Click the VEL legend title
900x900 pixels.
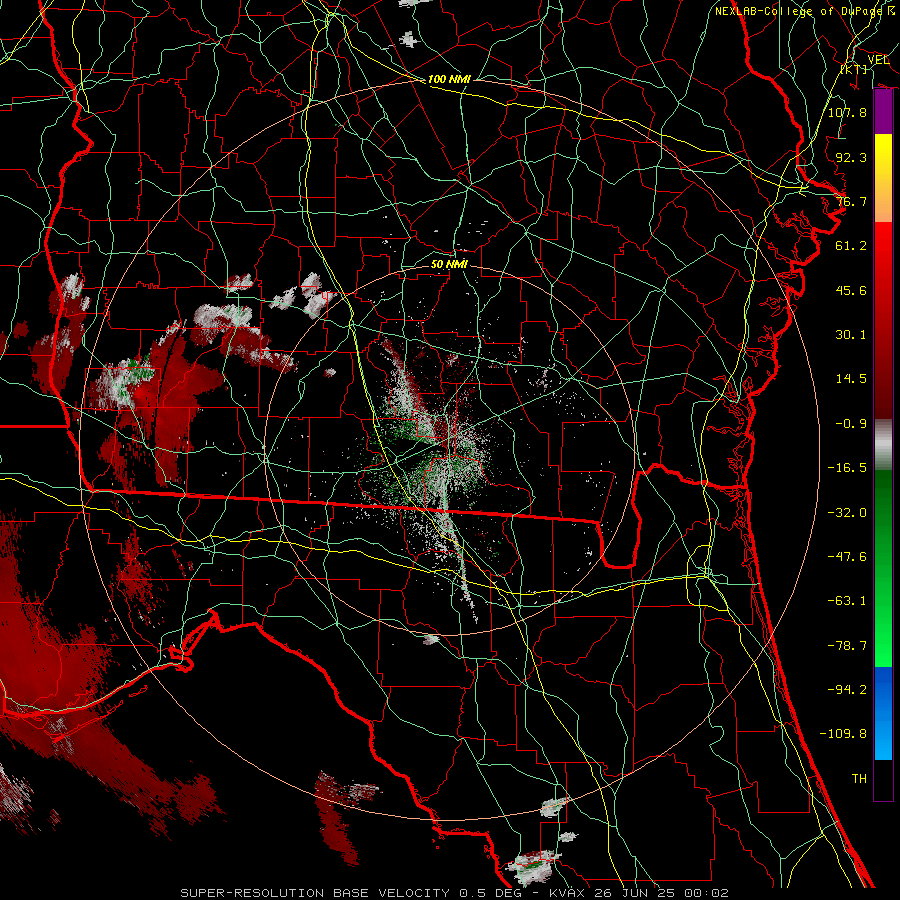(x=878, y=60)
